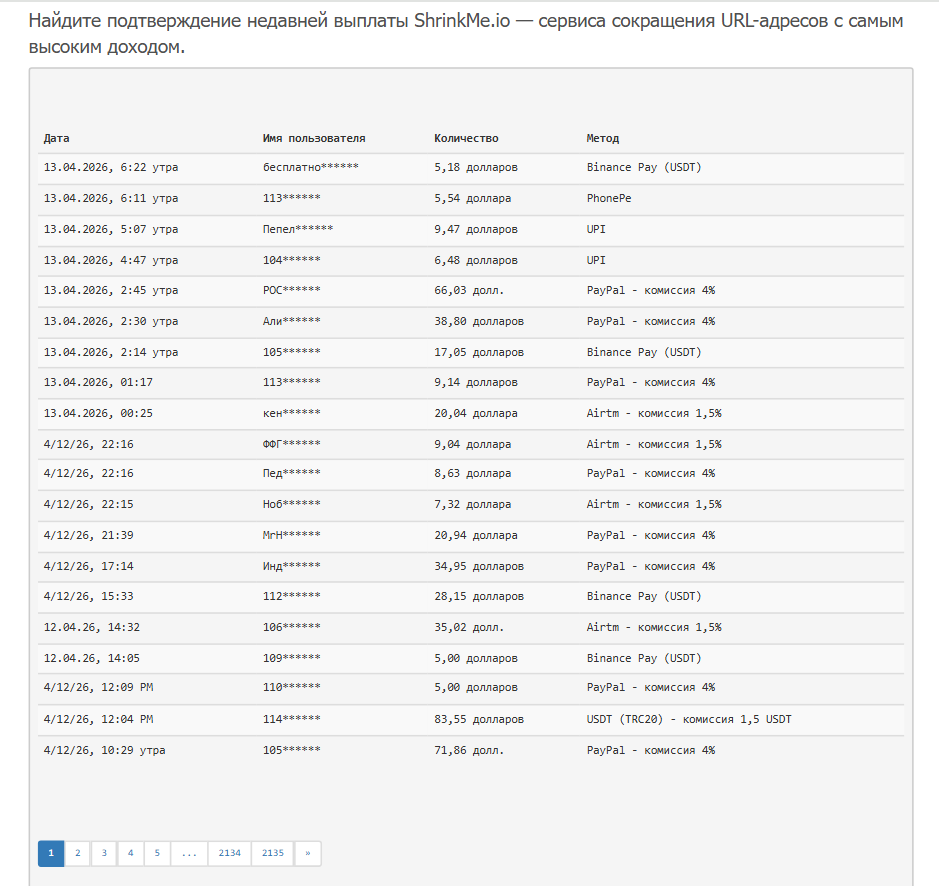Click the USDT (TRC20) method cell
Screen dimensions: 939x886
pos(689,719)
